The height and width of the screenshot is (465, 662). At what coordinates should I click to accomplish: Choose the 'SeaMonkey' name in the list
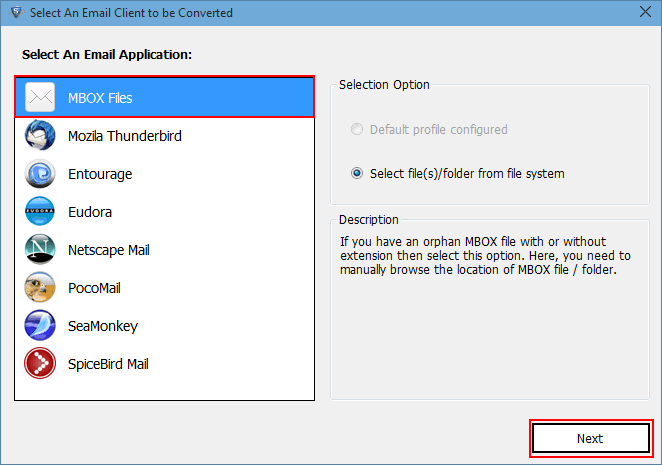102,326
